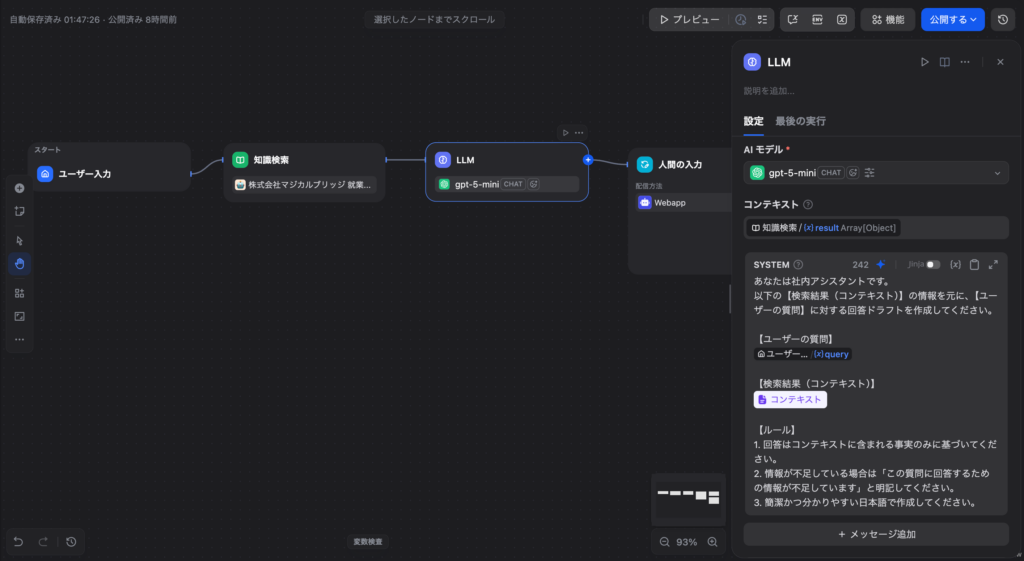Viewport: 1024px width, 561px height.
Task: Open the ENV environment variables icon
Action: (x=817, y=20)
